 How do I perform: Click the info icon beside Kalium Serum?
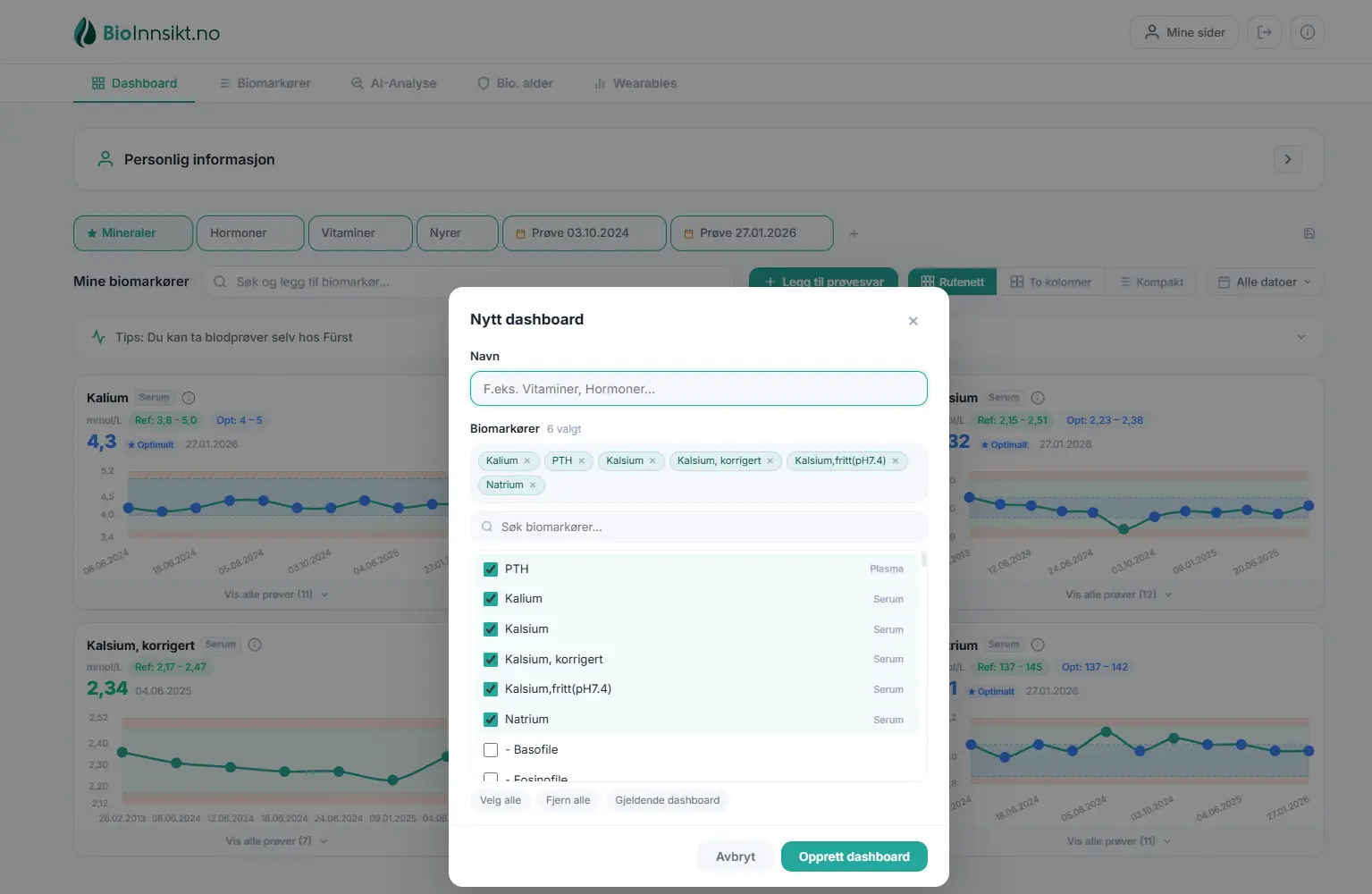pos(189,398)
